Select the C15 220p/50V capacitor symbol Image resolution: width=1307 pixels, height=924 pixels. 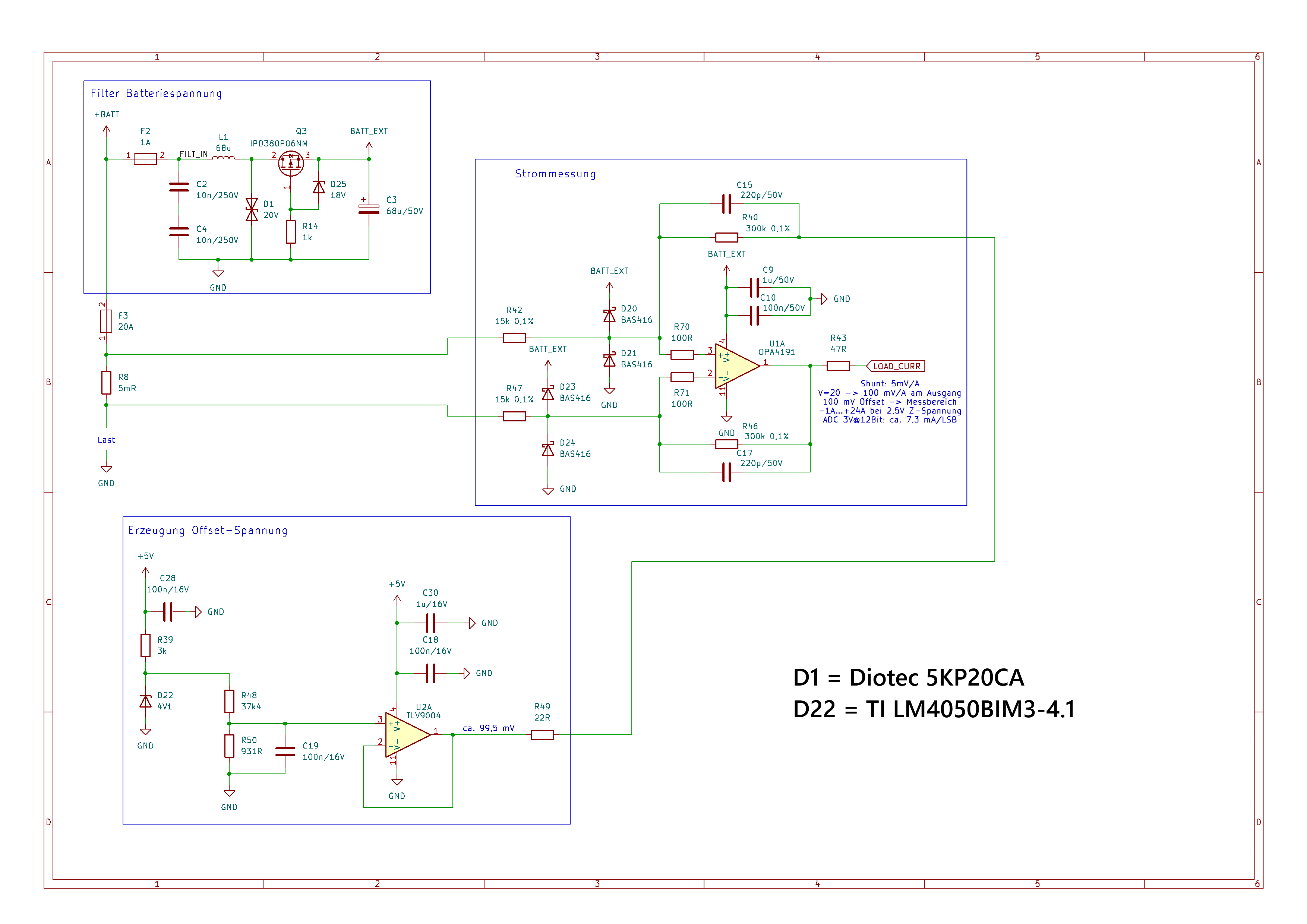(x=726, y=204)
